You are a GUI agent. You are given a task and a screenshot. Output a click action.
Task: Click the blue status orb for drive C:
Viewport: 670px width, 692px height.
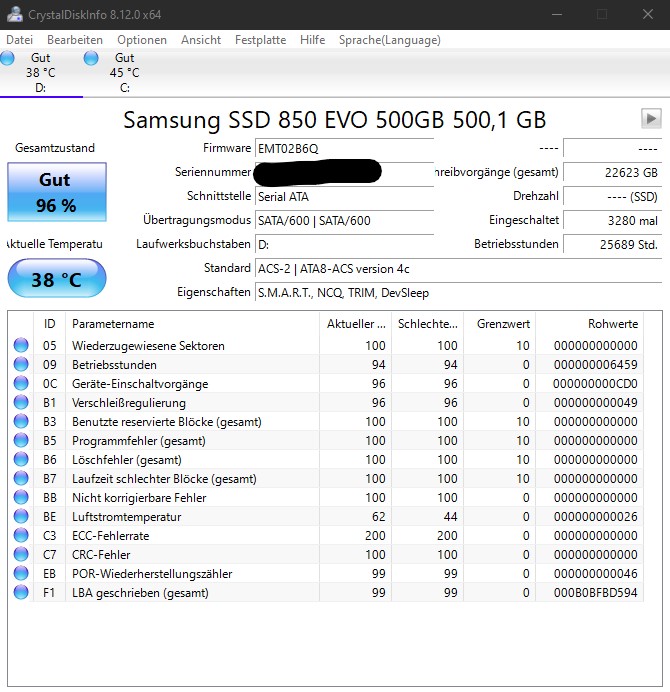tap(91, 58)
